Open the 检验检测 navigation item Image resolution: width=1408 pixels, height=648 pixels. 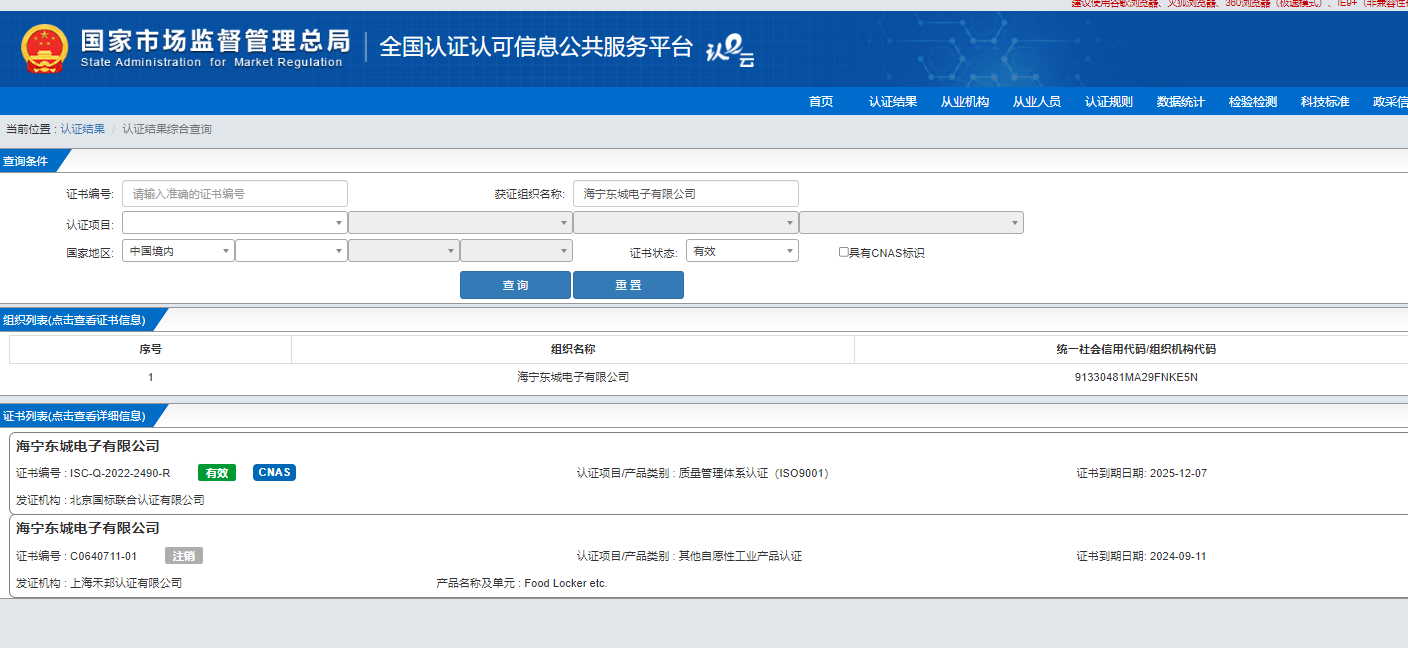(x=1252, y=102)
